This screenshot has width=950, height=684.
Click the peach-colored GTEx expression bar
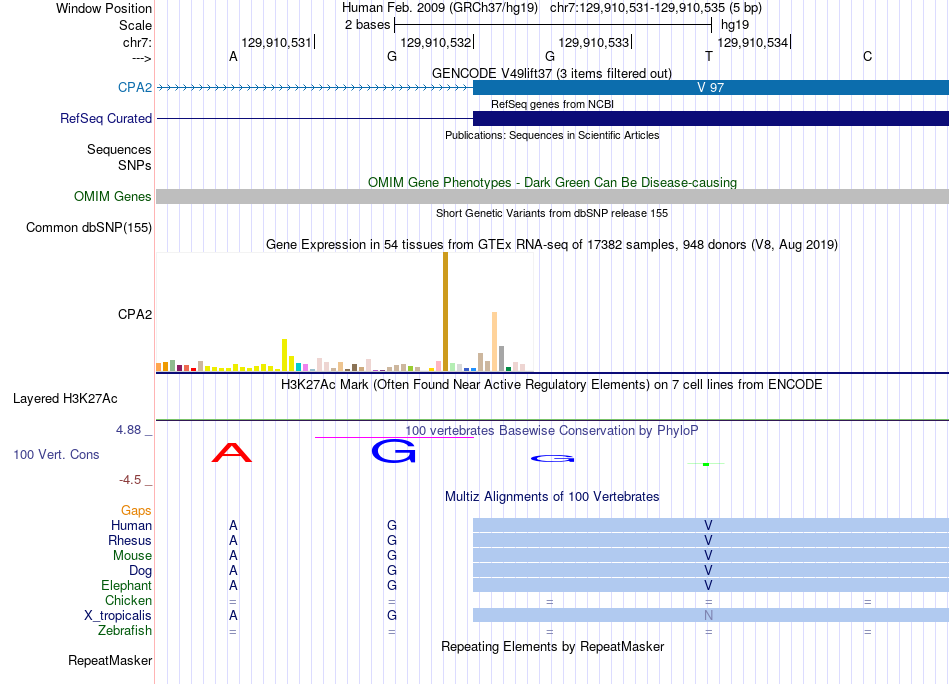click(494, 342)
